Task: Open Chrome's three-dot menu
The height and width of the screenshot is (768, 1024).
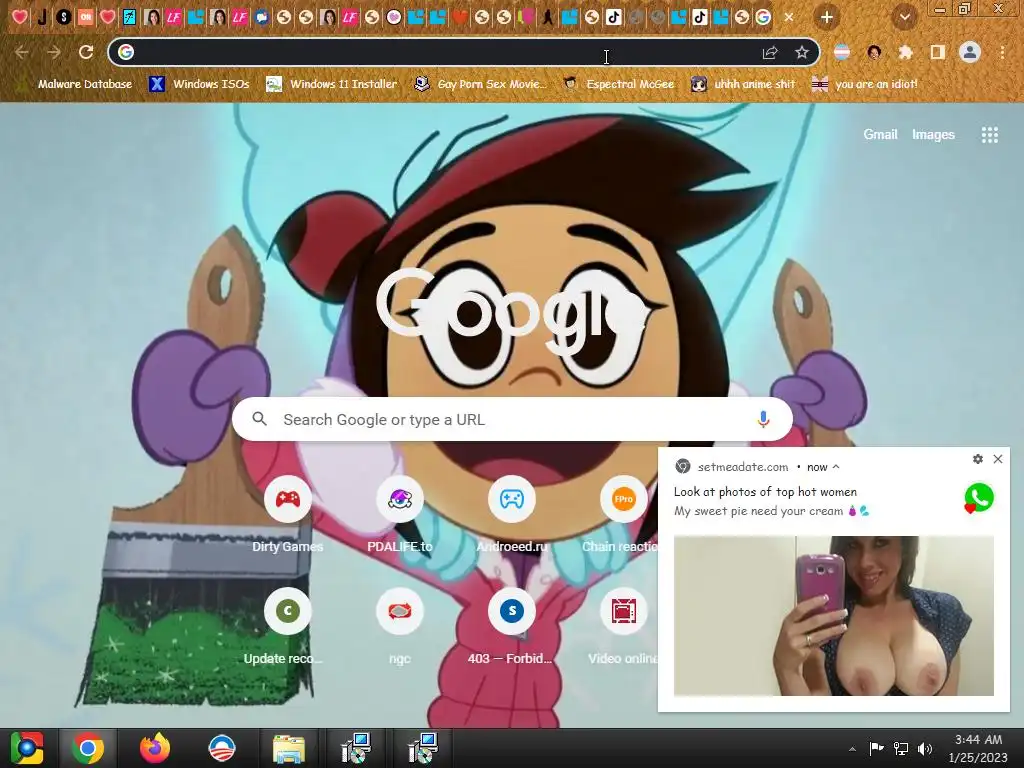Action: pos(1002,52)
